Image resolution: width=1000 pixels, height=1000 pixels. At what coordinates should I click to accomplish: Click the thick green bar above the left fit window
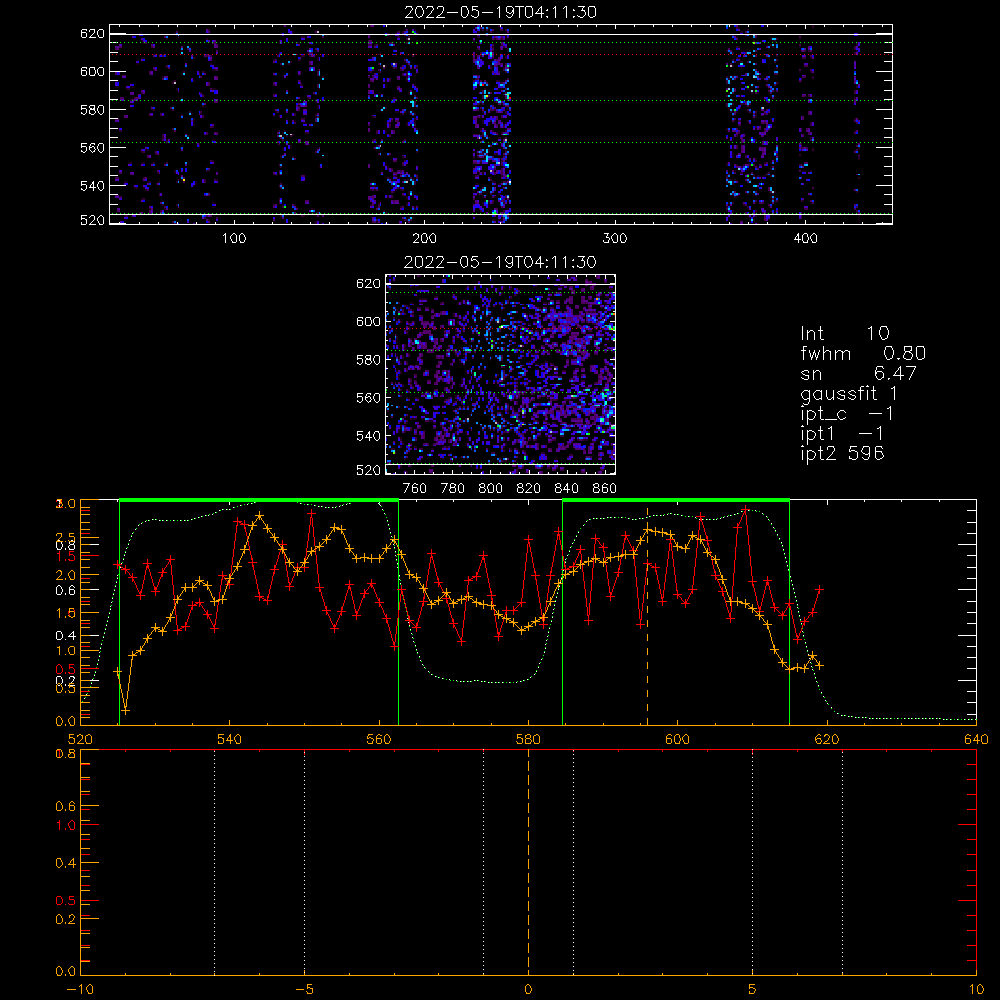[259, 501]
